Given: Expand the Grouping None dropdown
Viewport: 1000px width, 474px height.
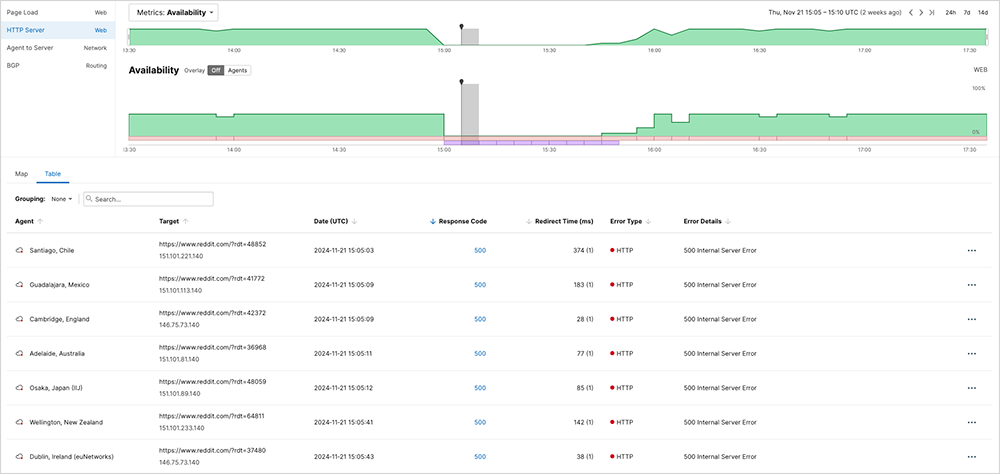Looking at the screenshot, I should (61, 199).
